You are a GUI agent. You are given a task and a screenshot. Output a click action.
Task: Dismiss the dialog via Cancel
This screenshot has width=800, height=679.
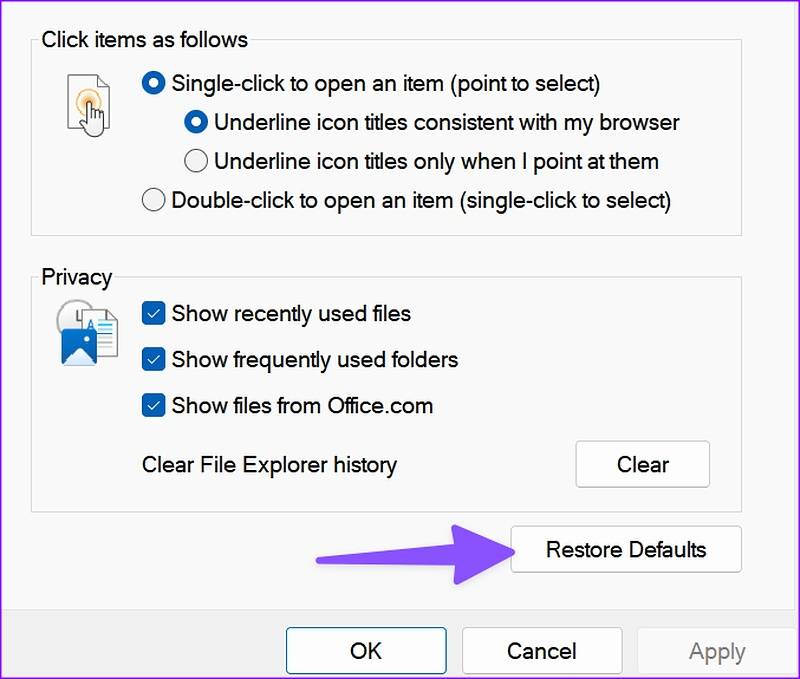click(x=542, y=650)
